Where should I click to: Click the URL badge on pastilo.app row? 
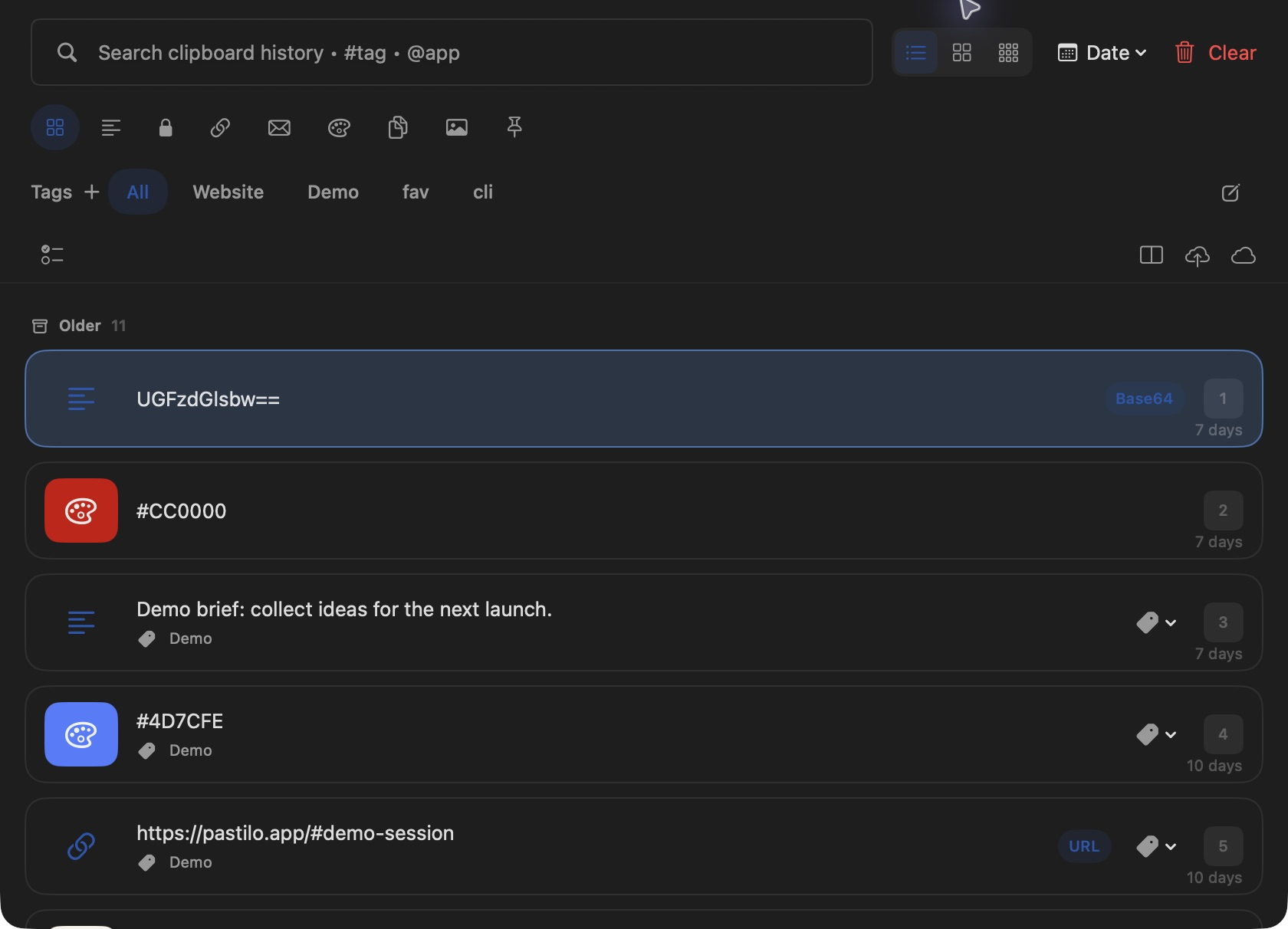[1084, 846]
